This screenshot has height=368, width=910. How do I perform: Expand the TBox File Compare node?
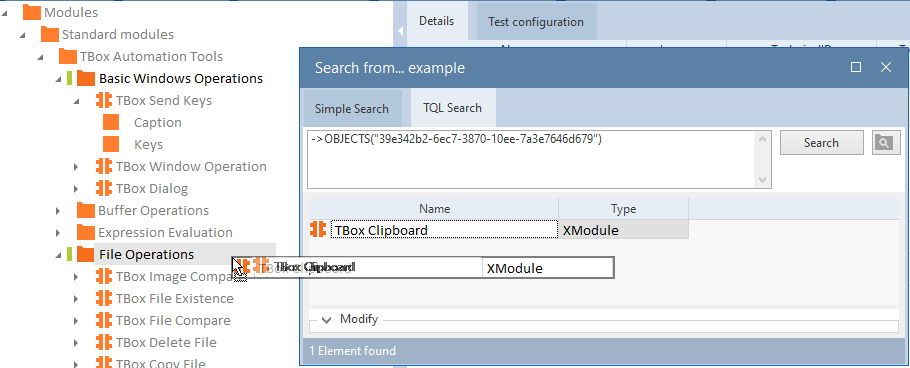(76, 321)
